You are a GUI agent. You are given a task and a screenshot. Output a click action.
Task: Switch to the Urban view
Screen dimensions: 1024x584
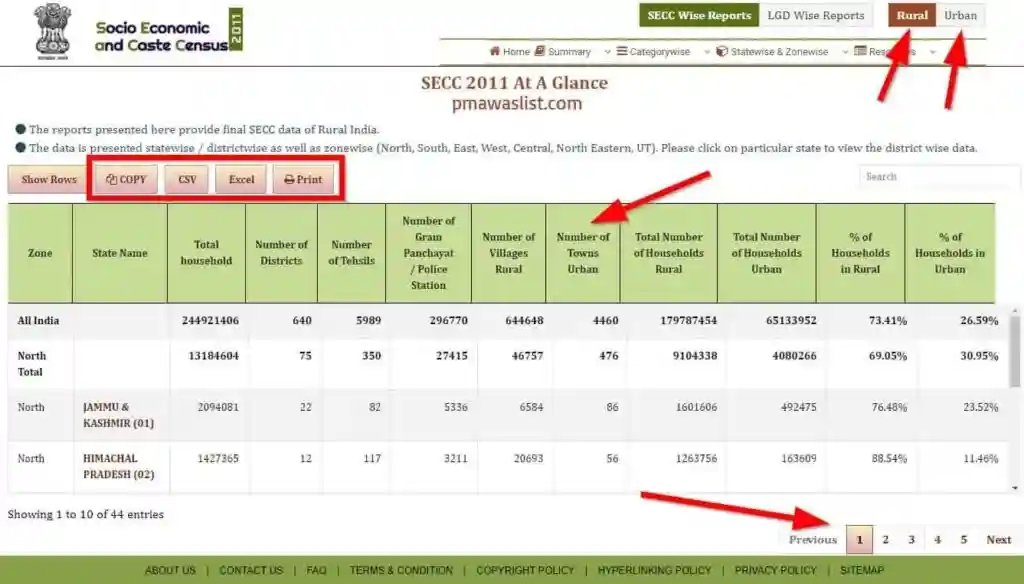[961, 15]
